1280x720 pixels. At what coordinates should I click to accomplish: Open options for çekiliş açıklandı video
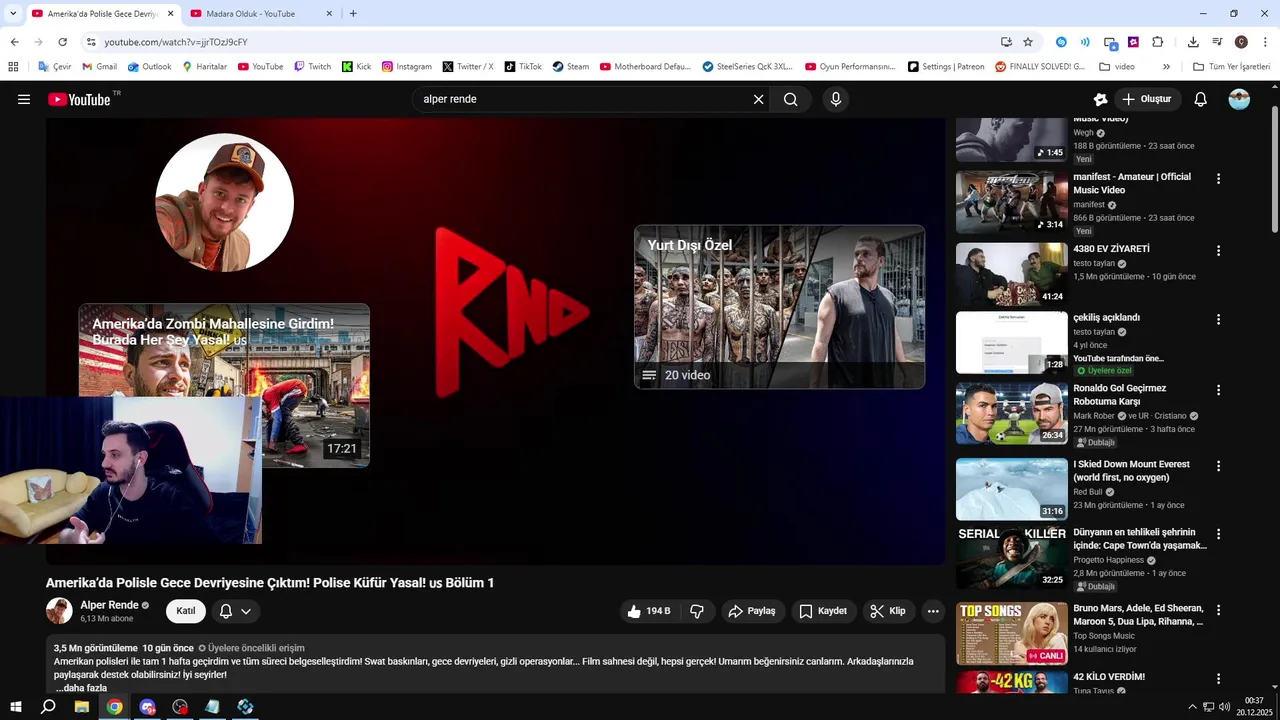coord(1218,320)
